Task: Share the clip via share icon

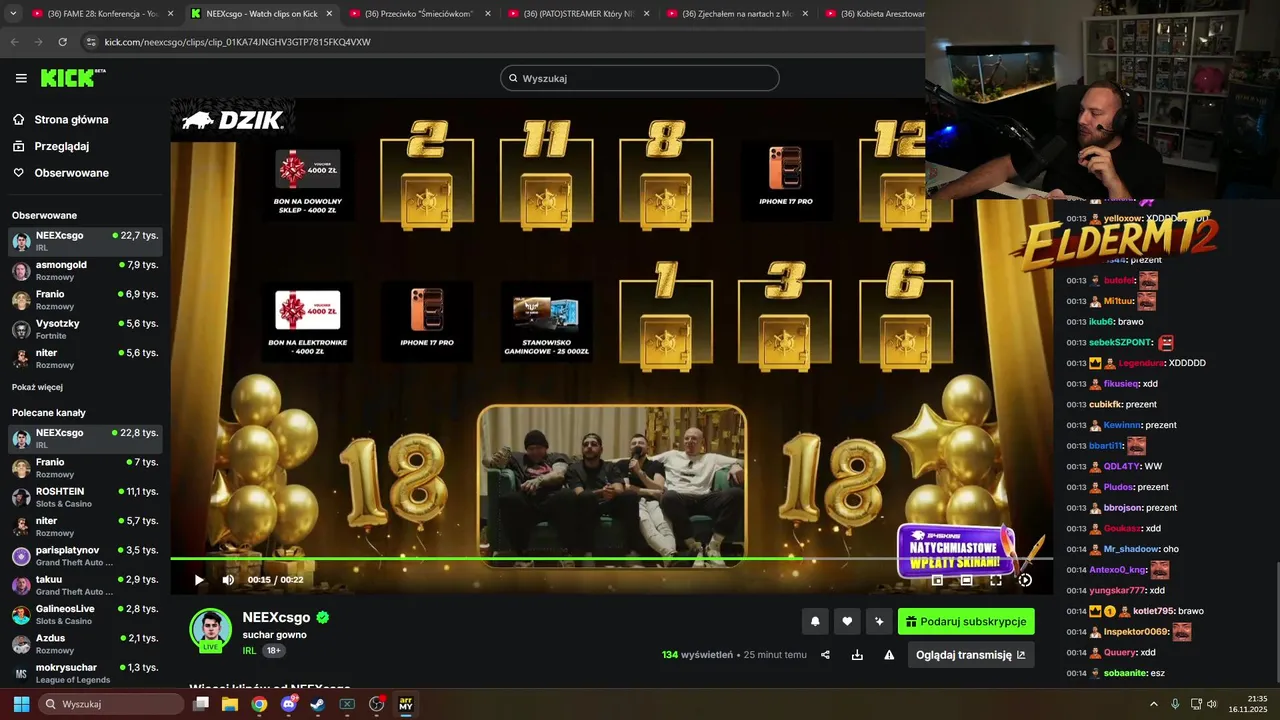Action: 825,655
